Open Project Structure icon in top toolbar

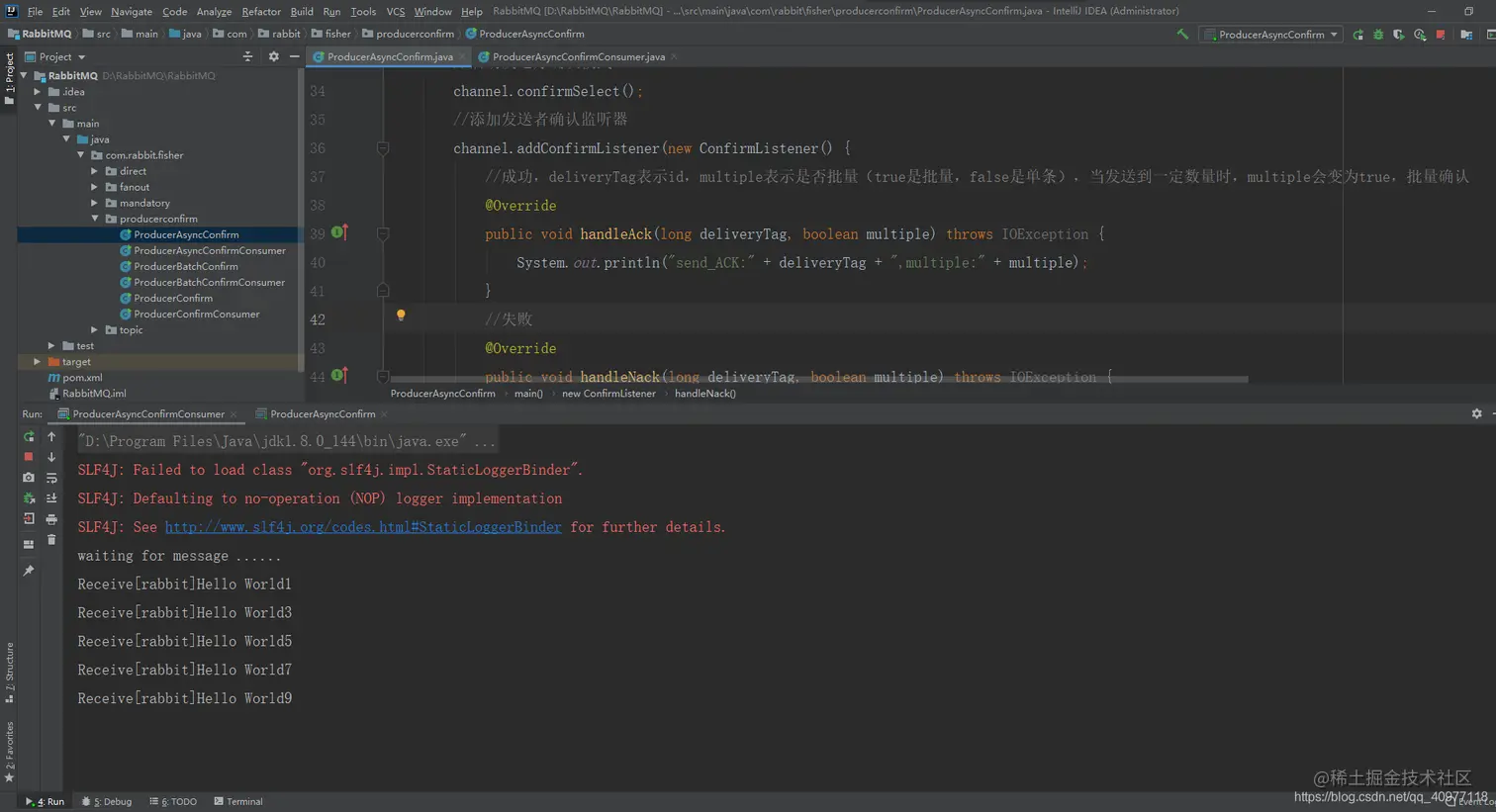(1466, 35)
